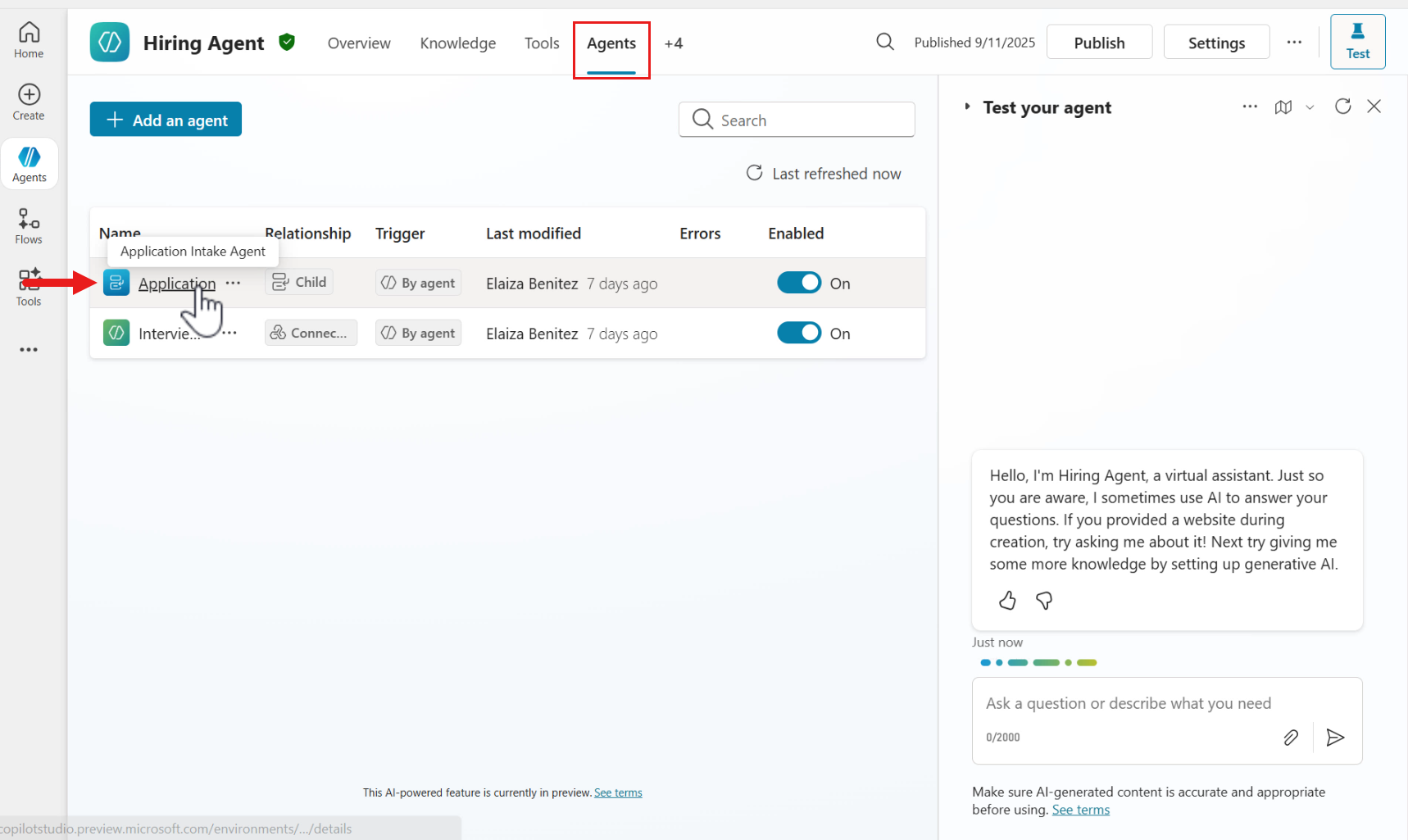The width and height of the screenshot is (1408, 840).
Task: Click the thumbs down feedback icon
Action: (1043, 601)
